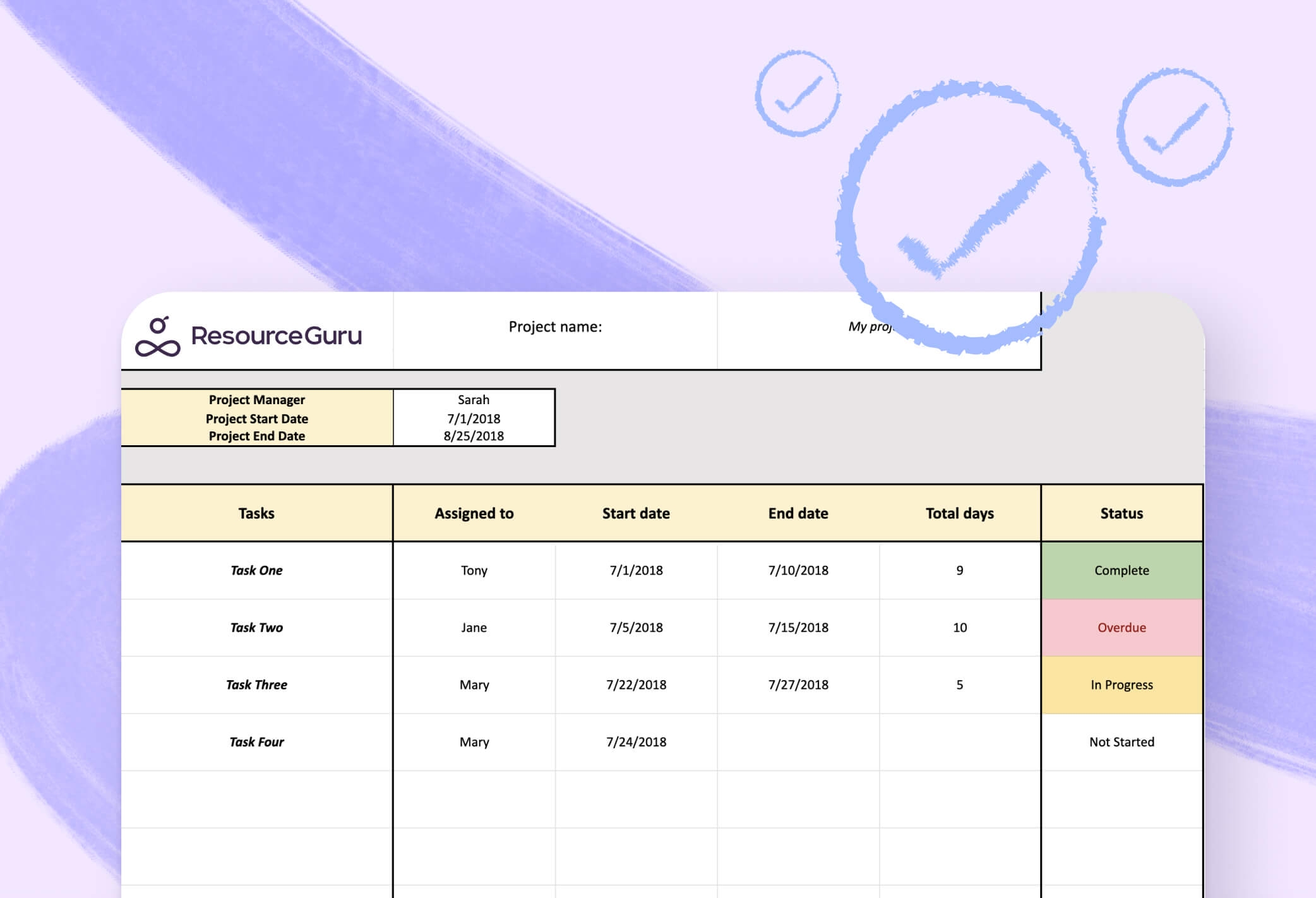This screenshot has height=898, width=1316.
Task: Select the green Complete status cell
Action: [1122, 570]
